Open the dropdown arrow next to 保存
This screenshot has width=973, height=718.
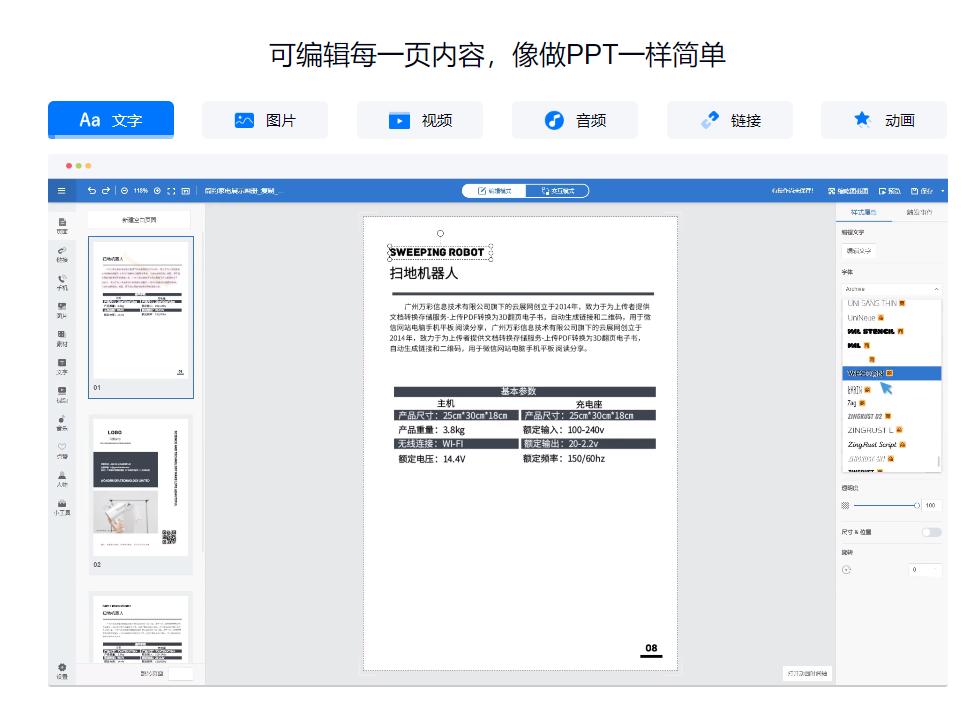click(x=942, y=190)
